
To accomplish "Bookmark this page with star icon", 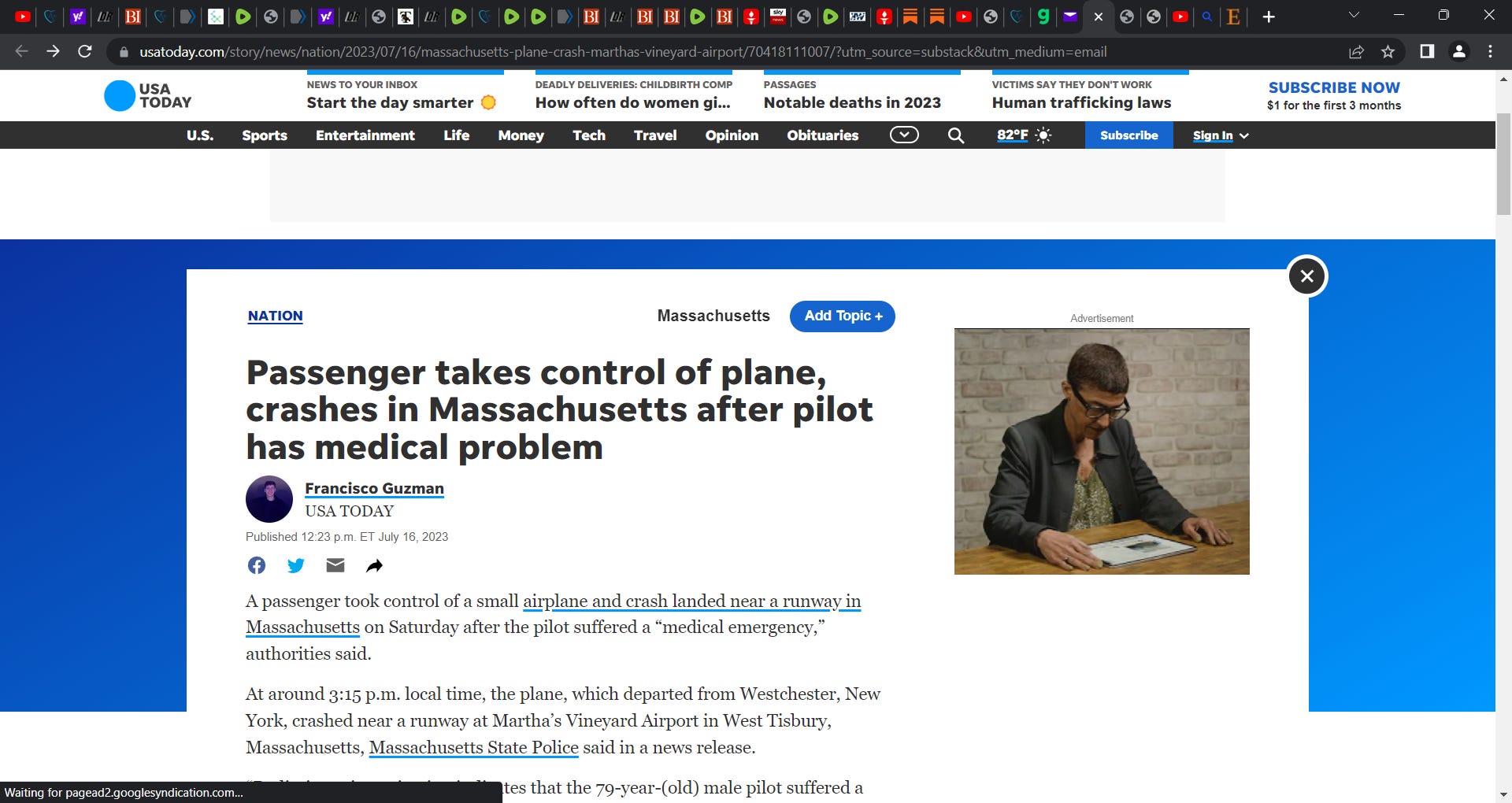I will pos(1388,52).
